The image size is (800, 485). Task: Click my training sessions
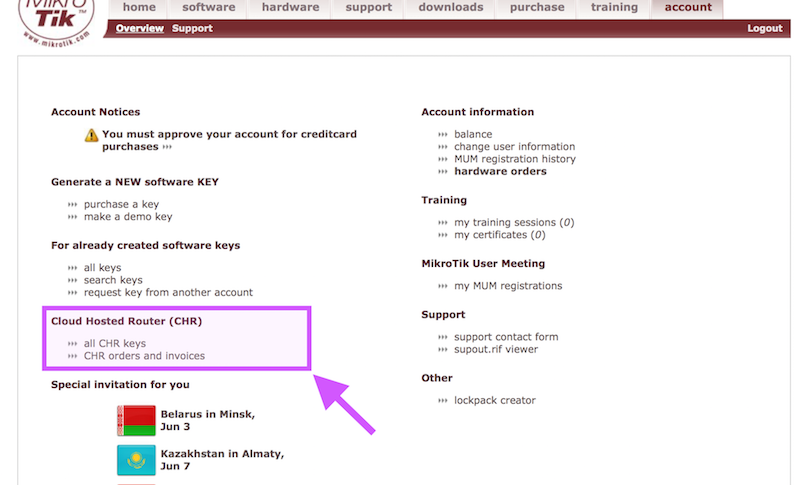tap(514, 222)
